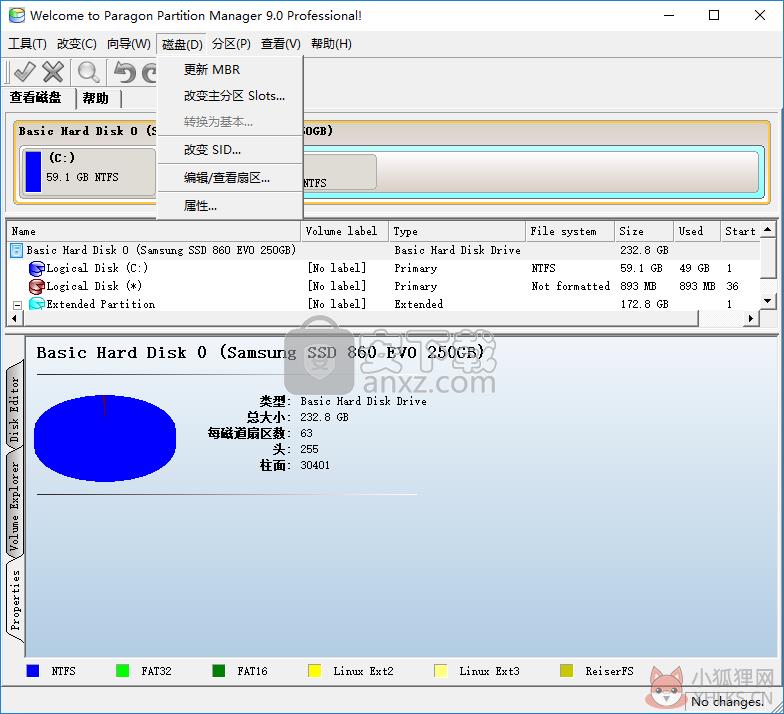784x714 pixels.
Task: Select the Logical Disk (*) row
Action: [383, 286]
